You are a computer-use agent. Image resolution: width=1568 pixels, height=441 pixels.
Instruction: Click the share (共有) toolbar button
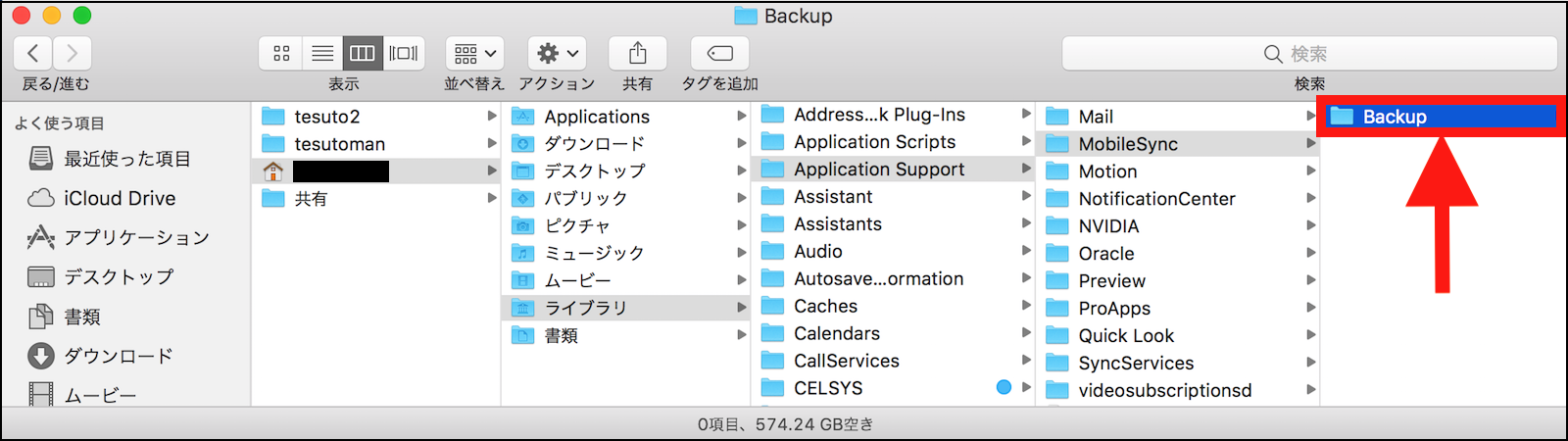click(637, 53)
